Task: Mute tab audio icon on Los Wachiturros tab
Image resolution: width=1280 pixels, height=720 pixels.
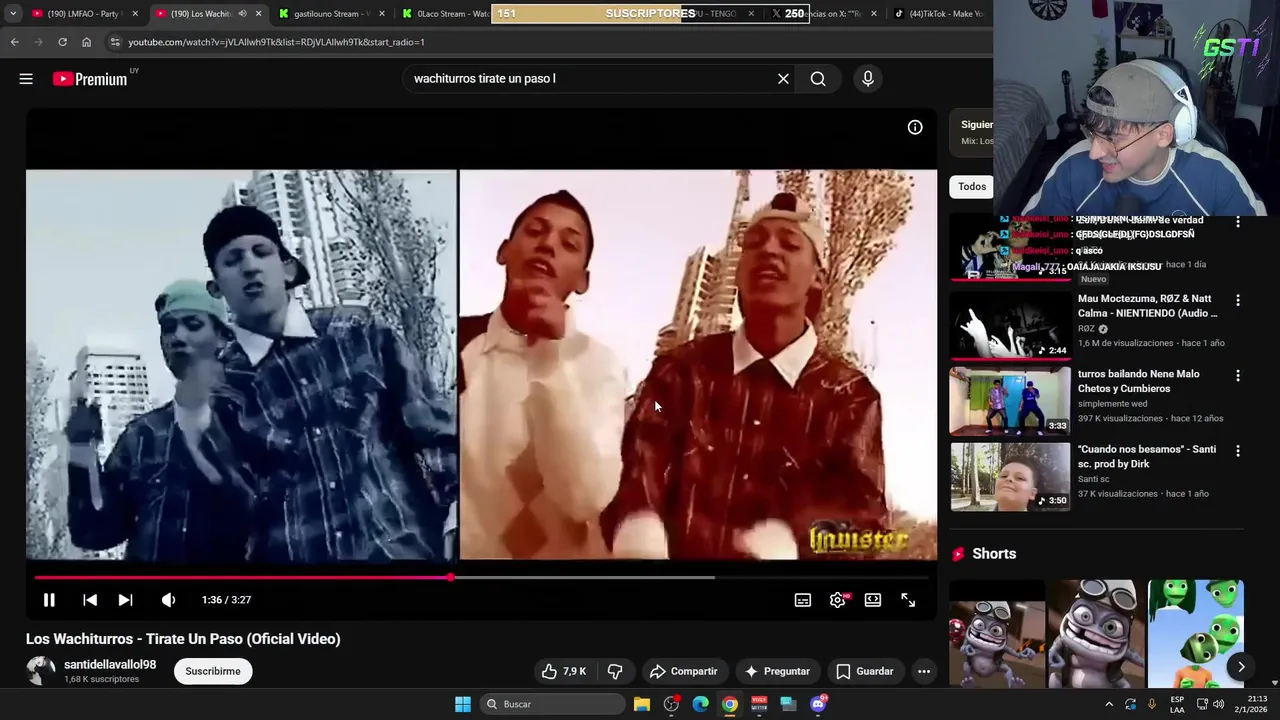Action: coord(242,14)
